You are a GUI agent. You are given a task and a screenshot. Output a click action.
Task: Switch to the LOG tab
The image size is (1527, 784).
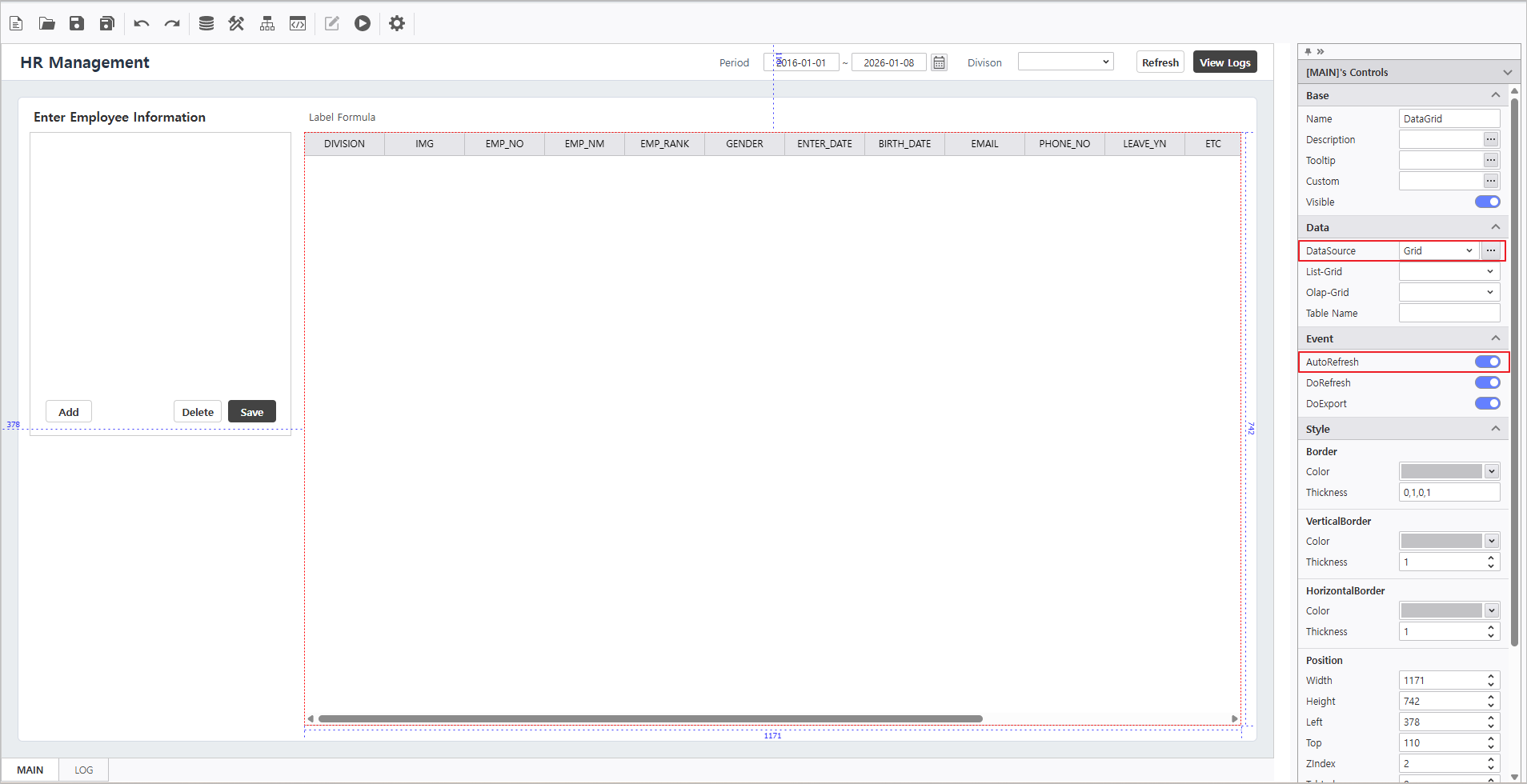click(83, 770)
